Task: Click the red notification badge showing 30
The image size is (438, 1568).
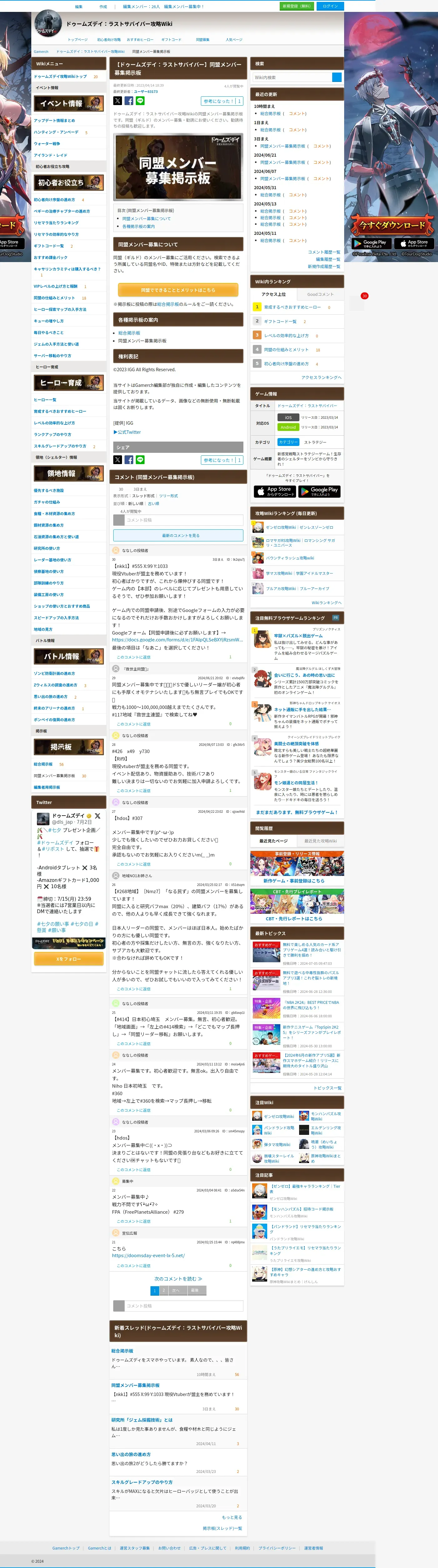Action: click(364, 296)
